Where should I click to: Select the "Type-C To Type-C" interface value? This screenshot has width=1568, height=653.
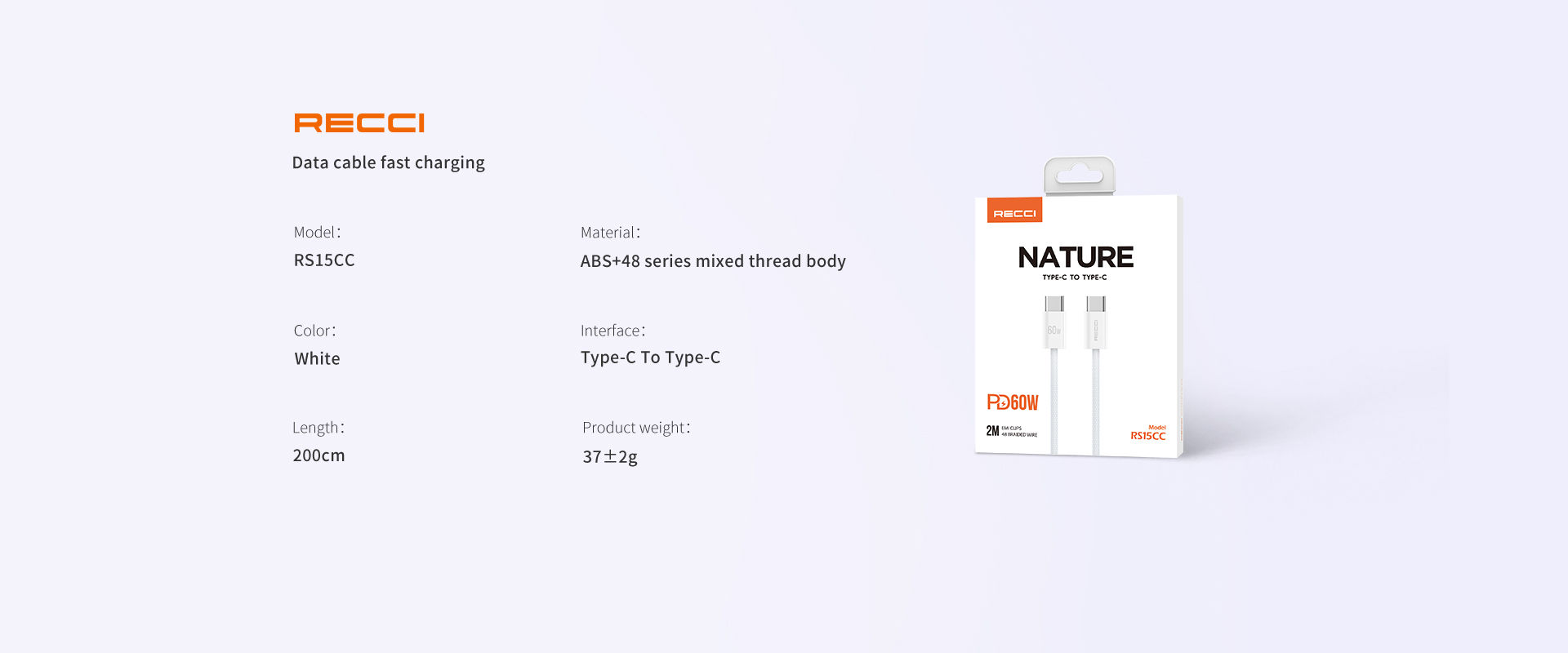pyautogui.click(x=650, y=358)
